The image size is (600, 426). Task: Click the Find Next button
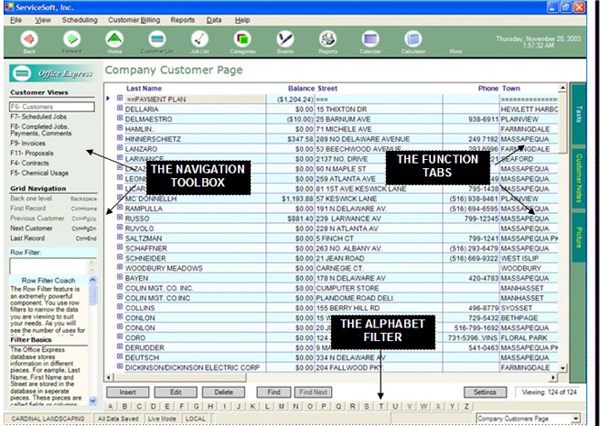click(313, 392)
